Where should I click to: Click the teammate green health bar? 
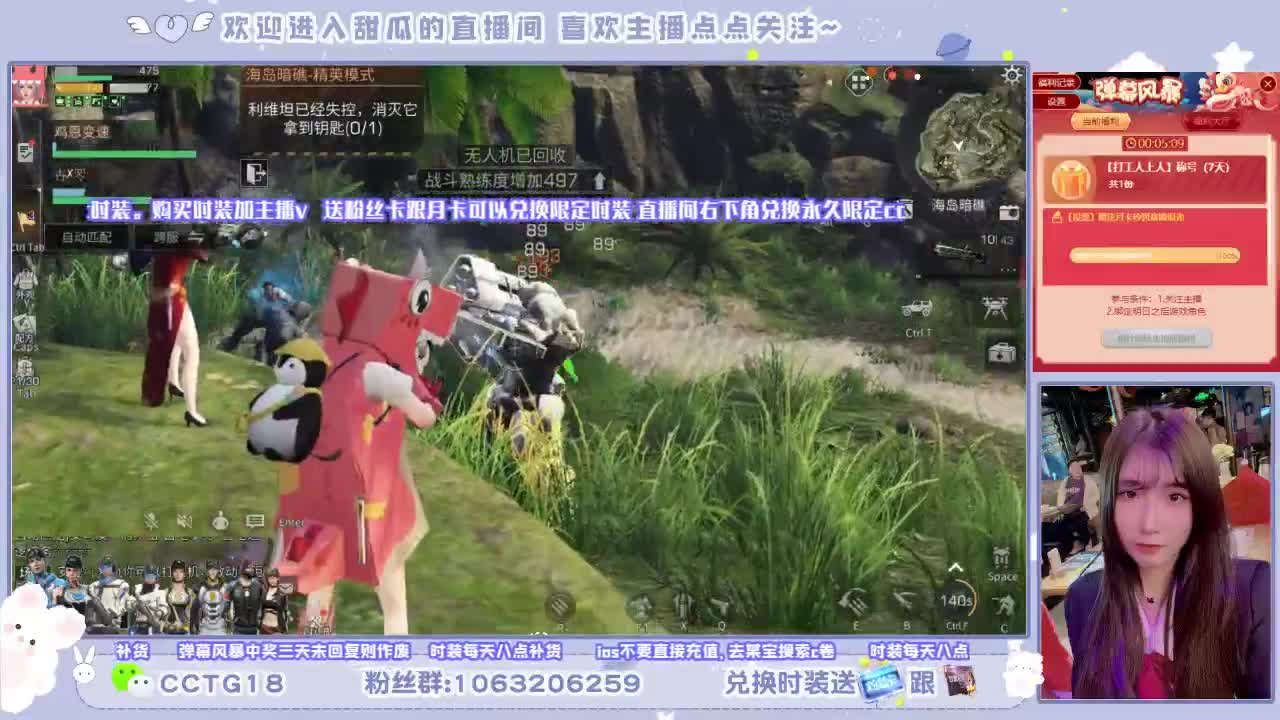coord(124,155)
